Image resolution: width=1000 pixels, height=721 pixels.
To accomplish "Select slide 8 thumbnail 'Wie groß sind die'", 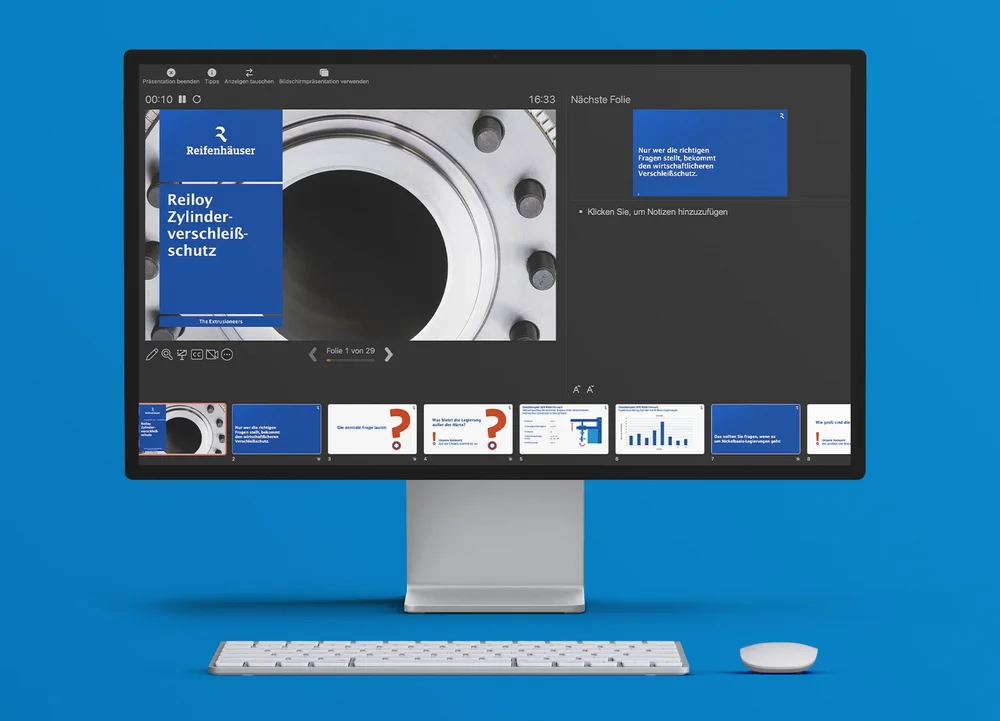I will [x=828, y=429].
